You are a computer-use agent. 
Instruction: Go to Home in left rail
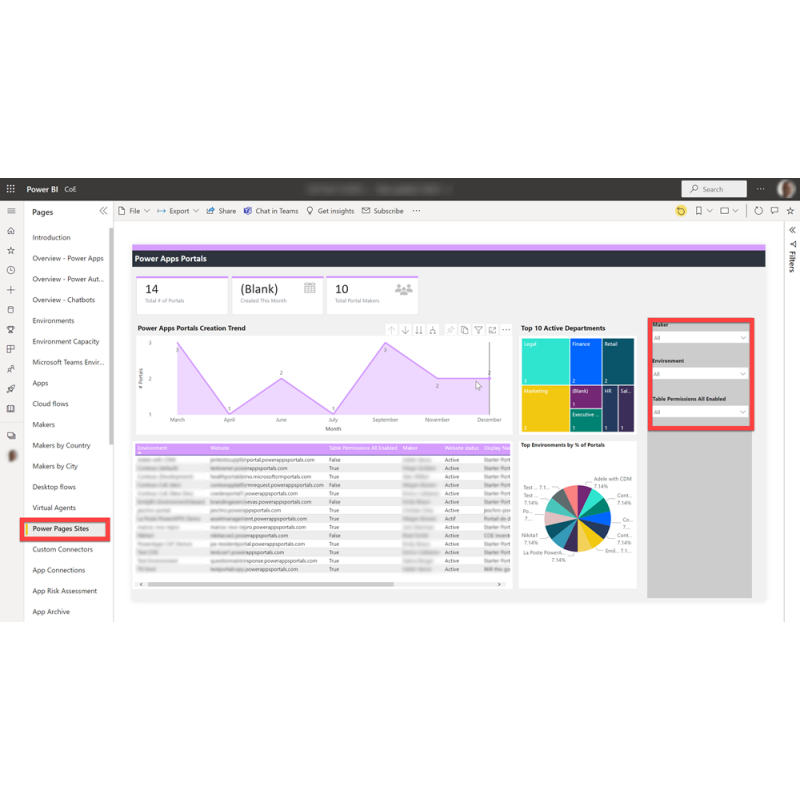tap(11, 231)
